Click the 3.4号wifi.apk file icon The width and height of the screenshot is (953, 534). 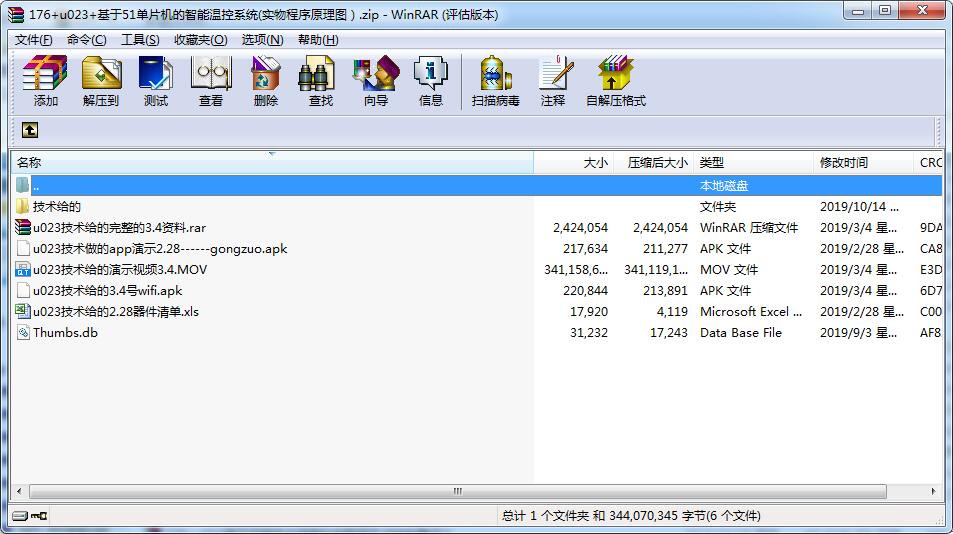22,290
